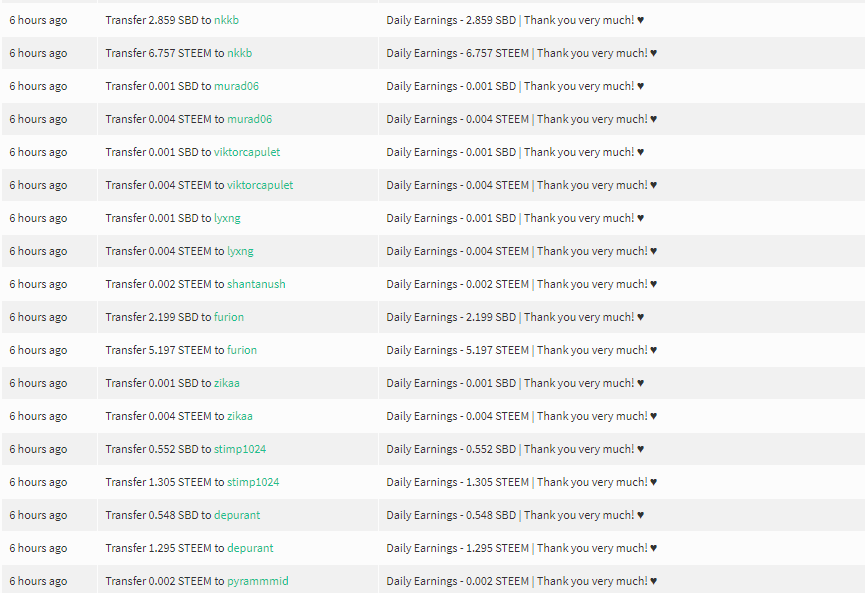
Task: Click '6 hours ago' in nkkb SBD row
Action: pyautogui.click(x=38, y=20)
